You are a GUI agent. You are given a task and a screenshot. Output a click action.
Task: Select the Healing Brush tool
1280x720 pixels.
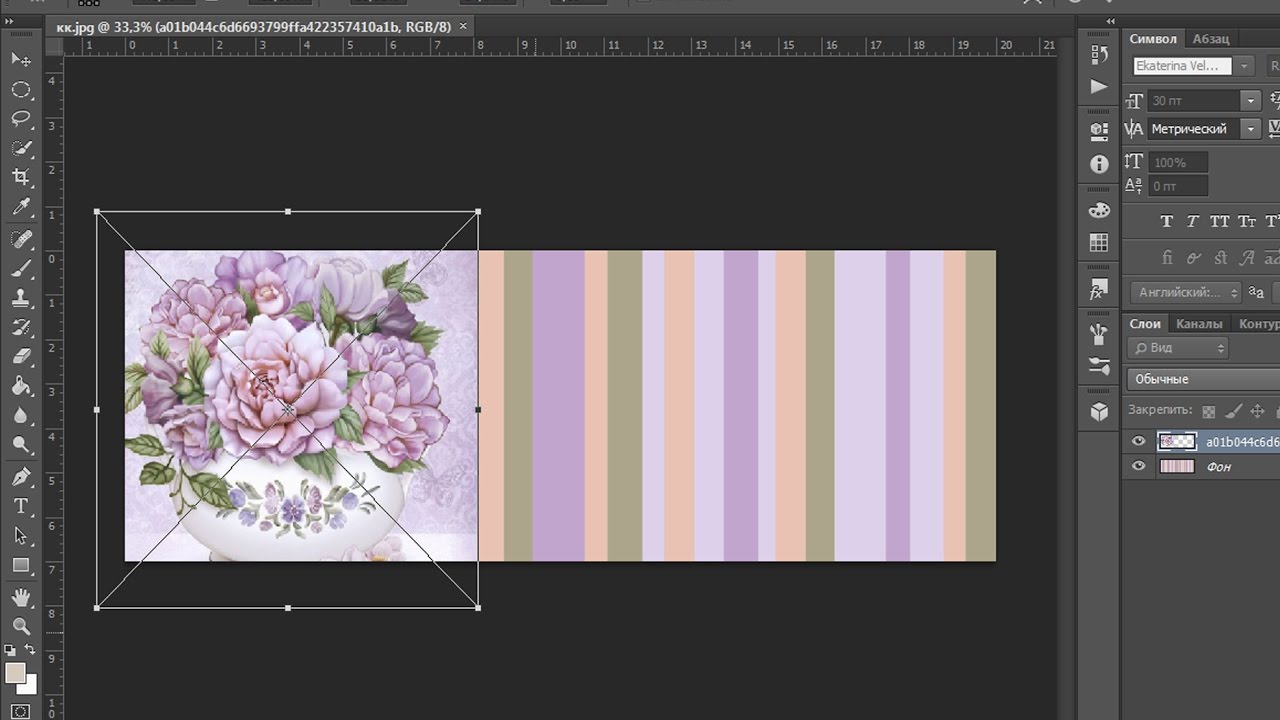20,239
